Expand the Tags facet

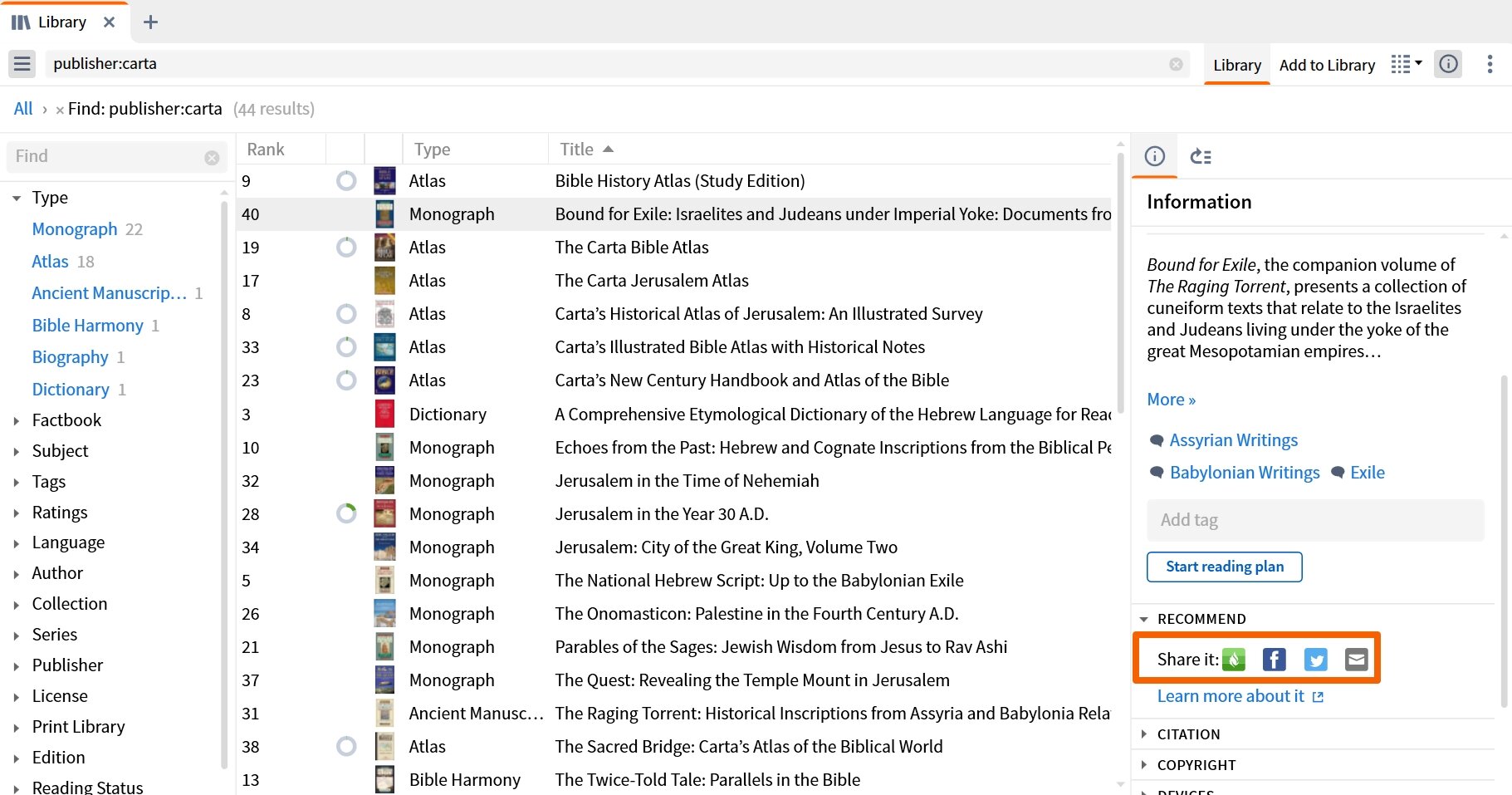pyautogui.click(x=16, y=483)
